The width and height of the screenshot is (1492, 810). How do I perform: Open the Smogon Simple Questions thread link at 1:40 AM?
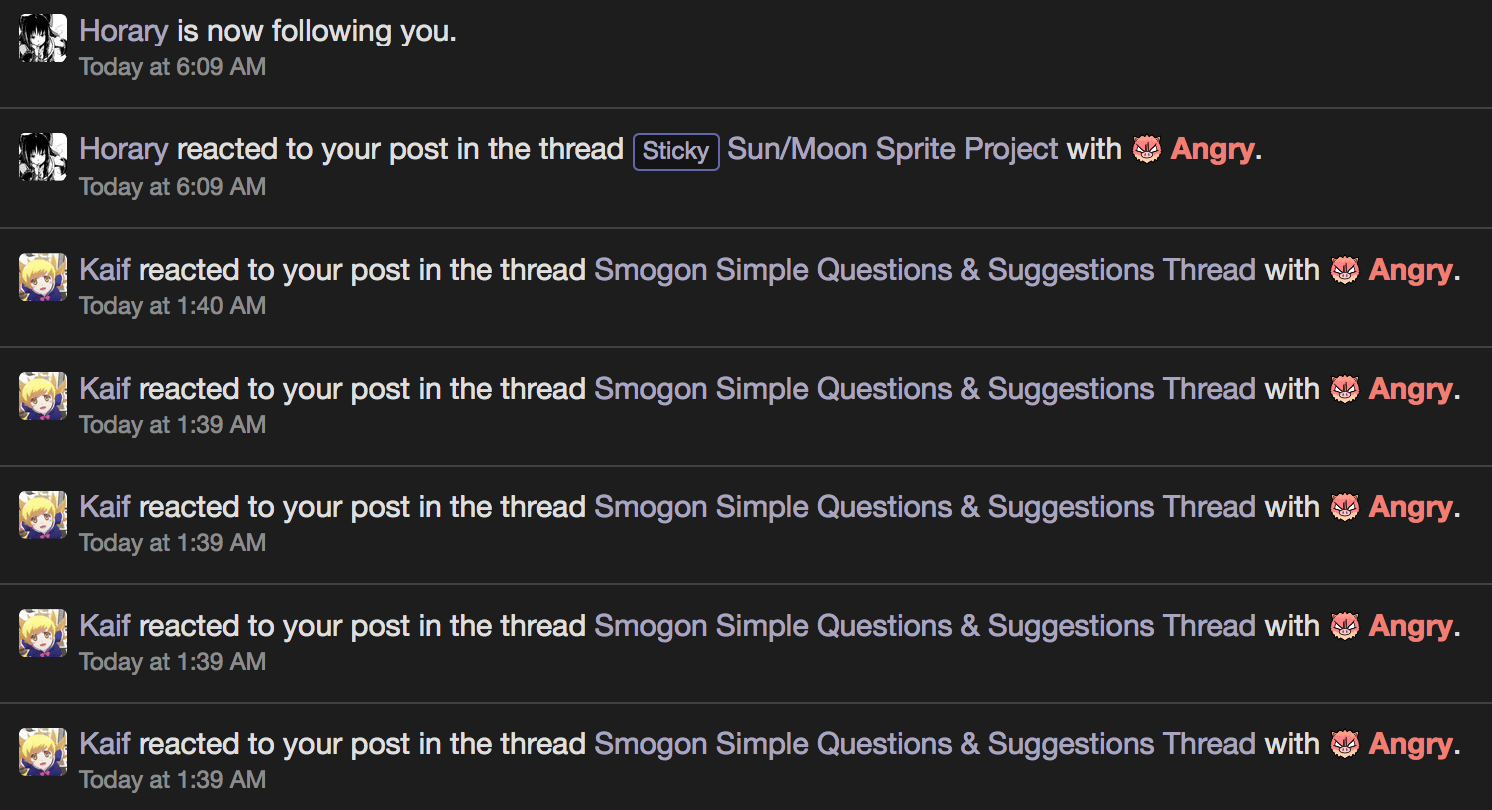point(925,270)
